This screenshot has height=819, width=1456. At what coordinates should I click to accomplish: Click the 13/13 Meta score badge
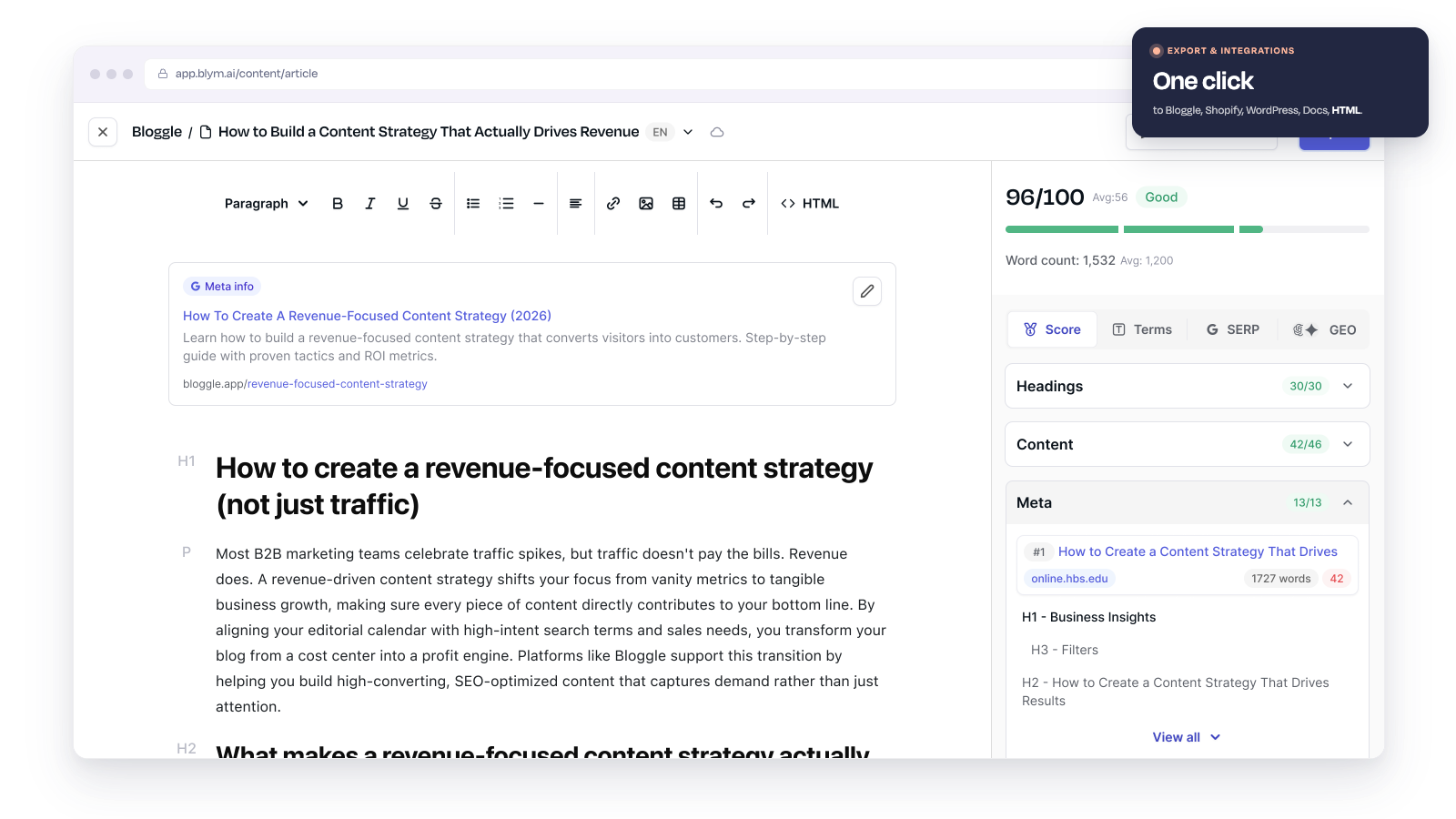(1308, 502)
